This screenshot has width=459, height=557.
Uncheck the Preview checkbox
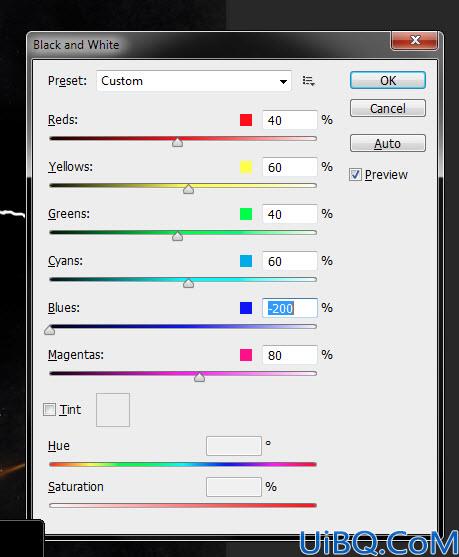point(355,174)
